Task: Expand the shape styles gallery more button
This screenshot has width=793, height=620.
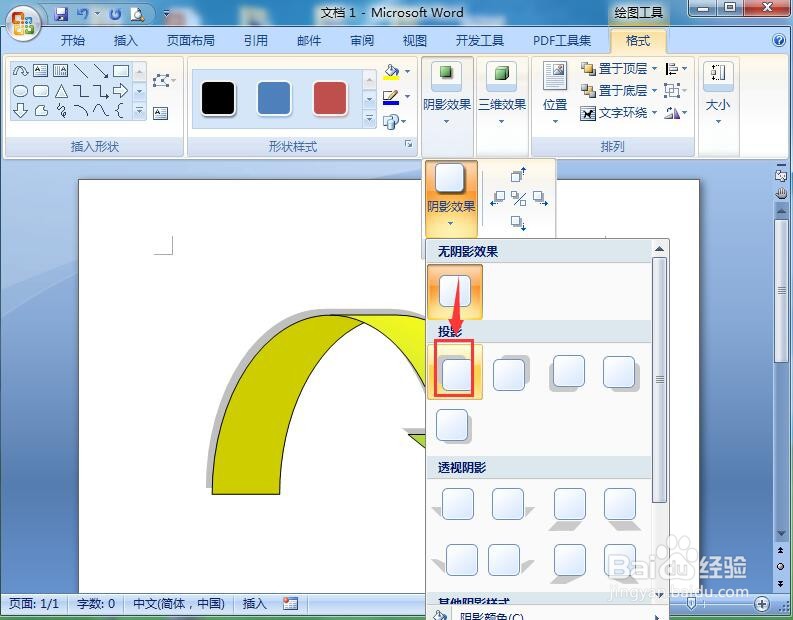Action: (x=369, y=118)
